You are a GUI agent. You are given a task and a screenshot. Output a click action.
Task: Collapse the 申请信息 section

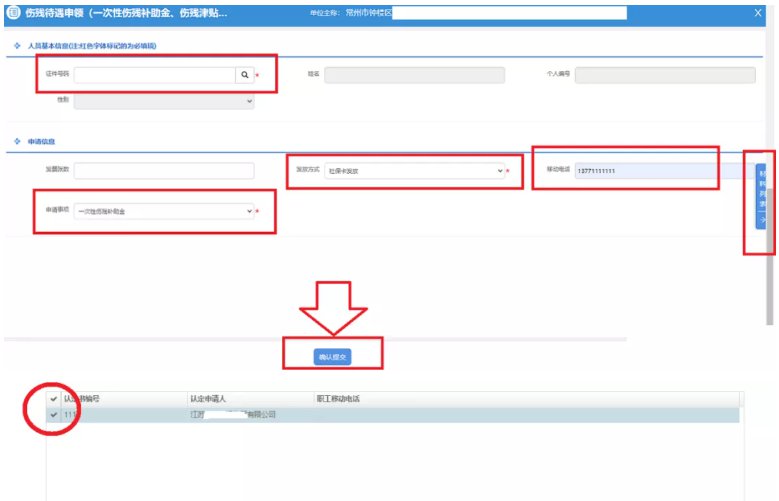(17, 142)
